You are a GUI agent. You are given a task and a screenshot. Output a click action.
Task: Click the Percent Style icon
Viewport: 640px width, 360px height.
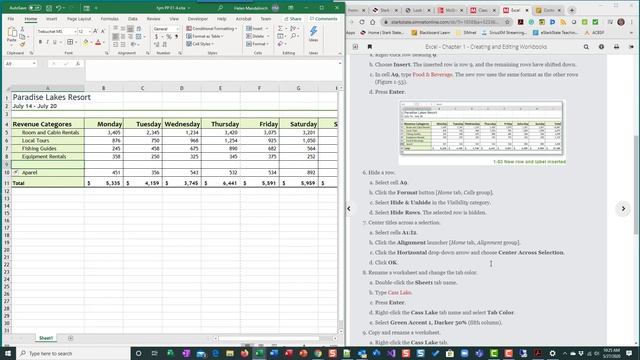[x=169, y=37]
